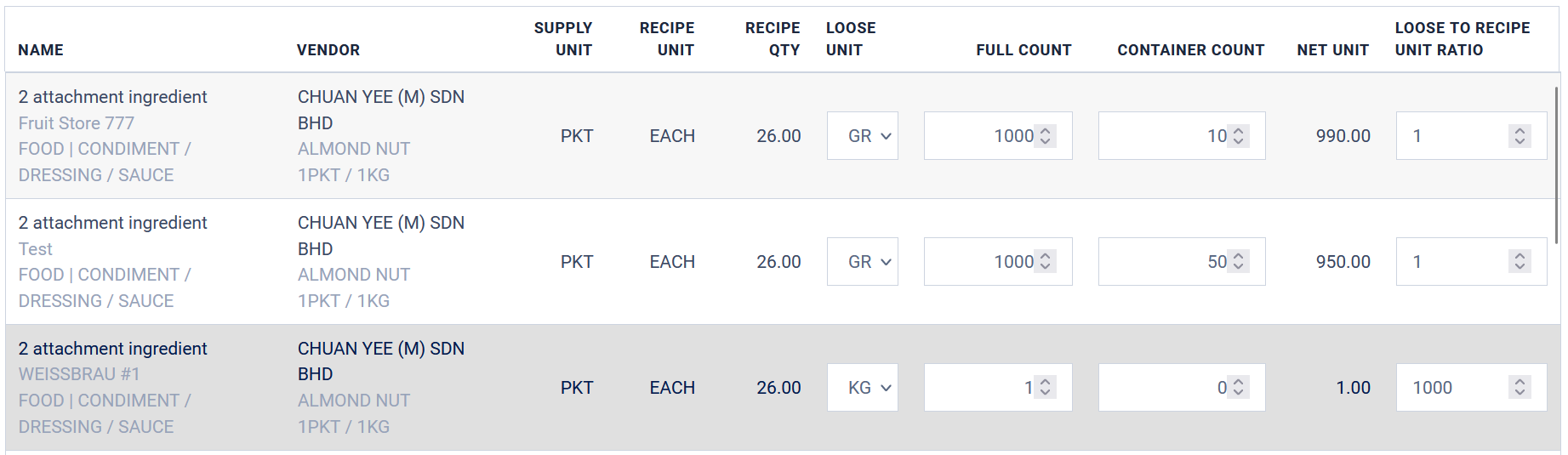The image size is (1568, 455).
Task: Click the Fruit Store 777 label
Action: [x=77, y=123]
